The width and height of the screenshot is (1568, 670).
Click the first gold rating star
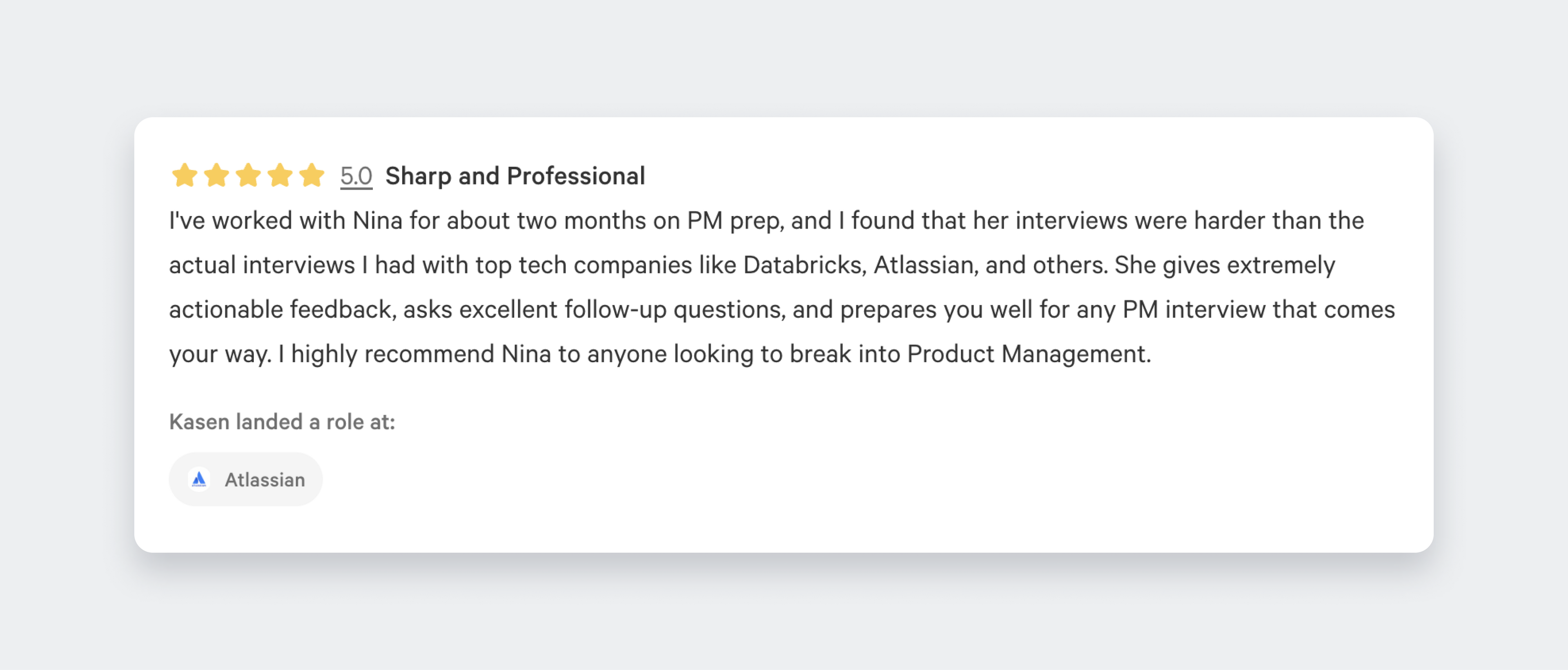pos(185,175)
